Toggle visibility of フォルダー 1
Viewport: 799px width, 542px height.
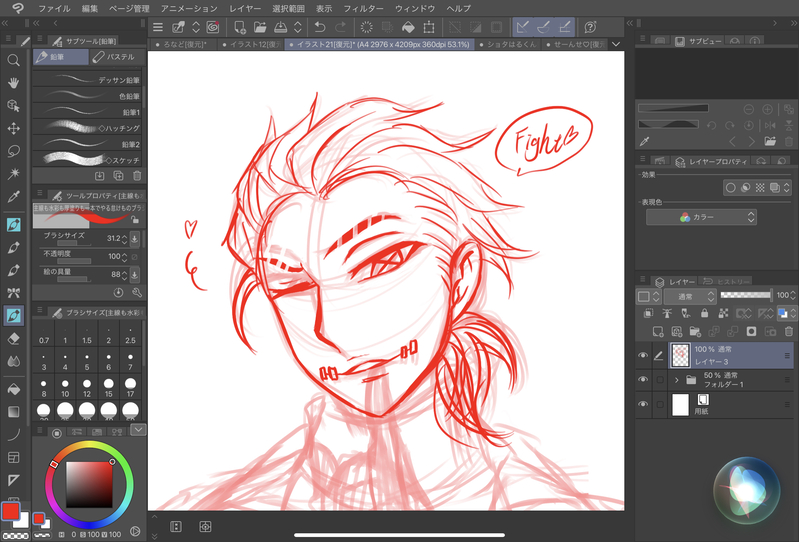click(x=643, y=380)
